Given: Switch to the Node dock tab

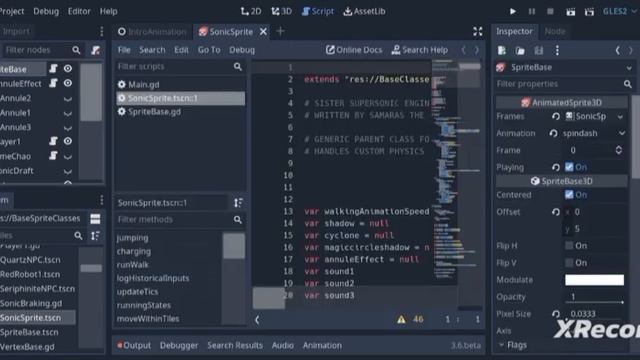Looking at the screenshot, I should (x=555, y=31).
